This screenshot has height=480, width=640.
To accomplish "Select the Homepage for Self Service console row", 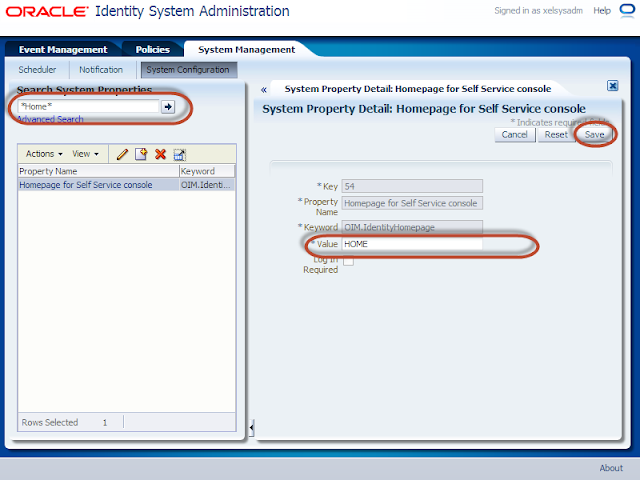I will (x=127, y=185).
